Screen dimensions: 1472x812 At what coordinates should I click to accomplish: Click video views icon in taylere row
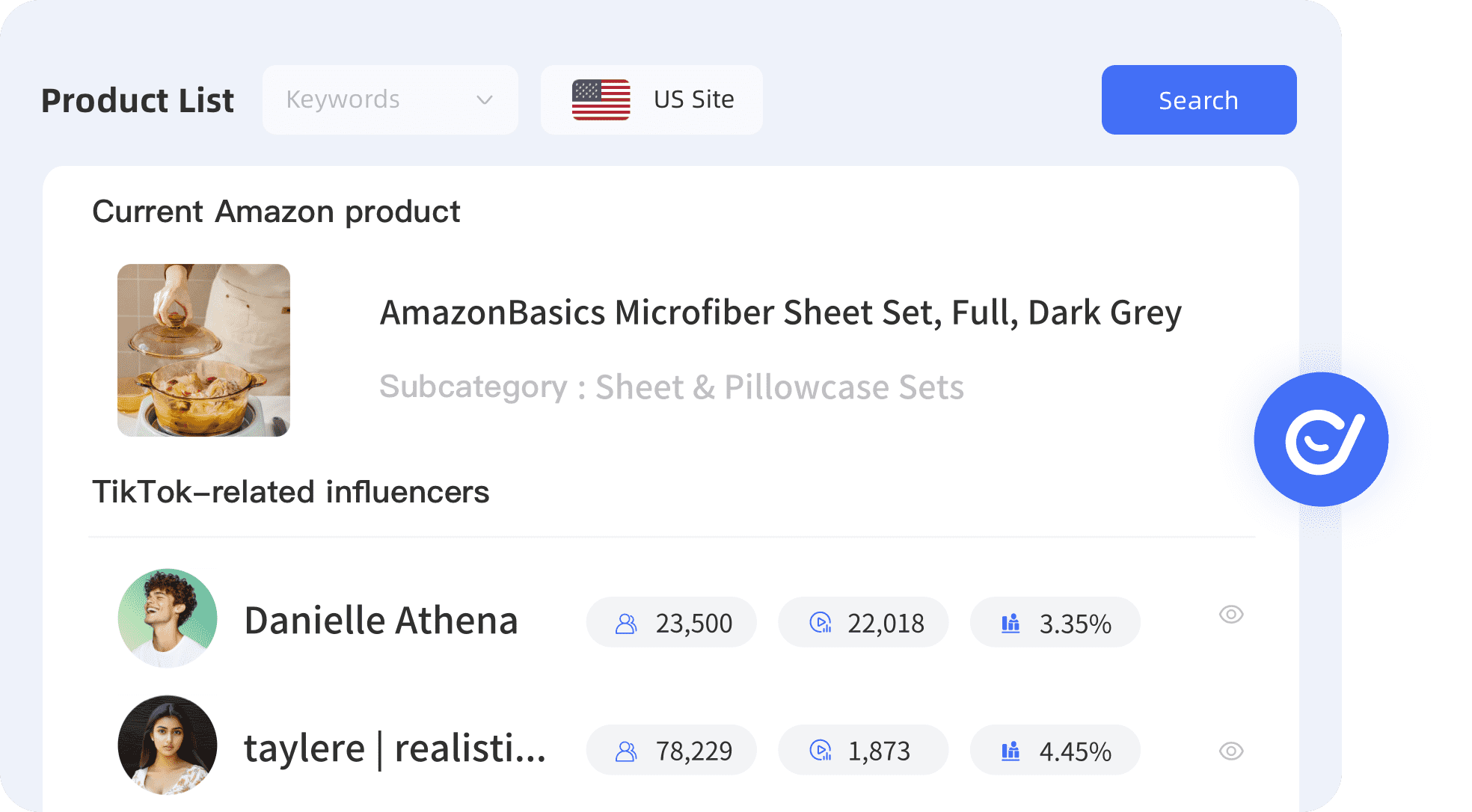point(821,750)
